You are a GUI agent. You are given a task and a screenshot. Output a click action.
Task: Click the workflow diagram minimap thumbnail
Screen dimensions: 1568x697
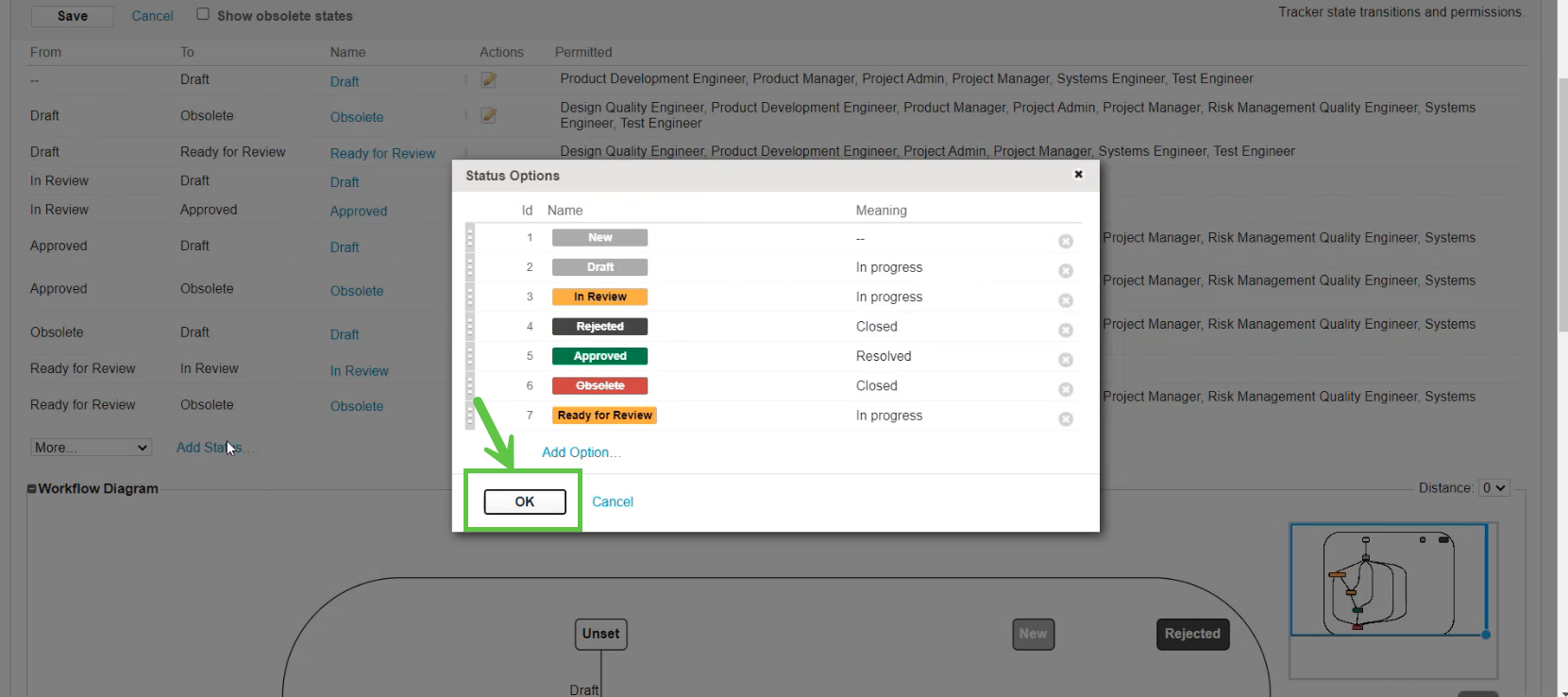1388,580
